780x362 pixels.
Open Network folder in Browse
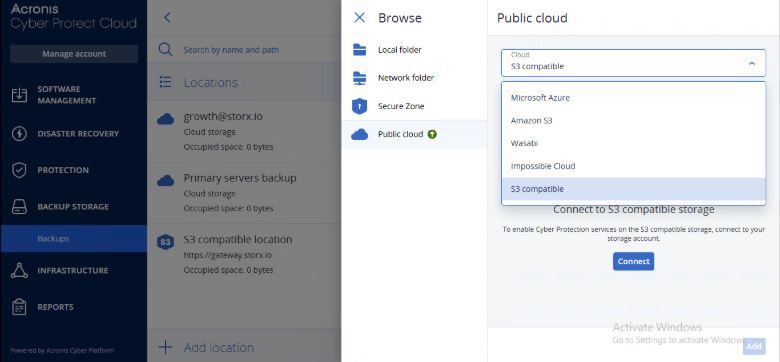414,78
